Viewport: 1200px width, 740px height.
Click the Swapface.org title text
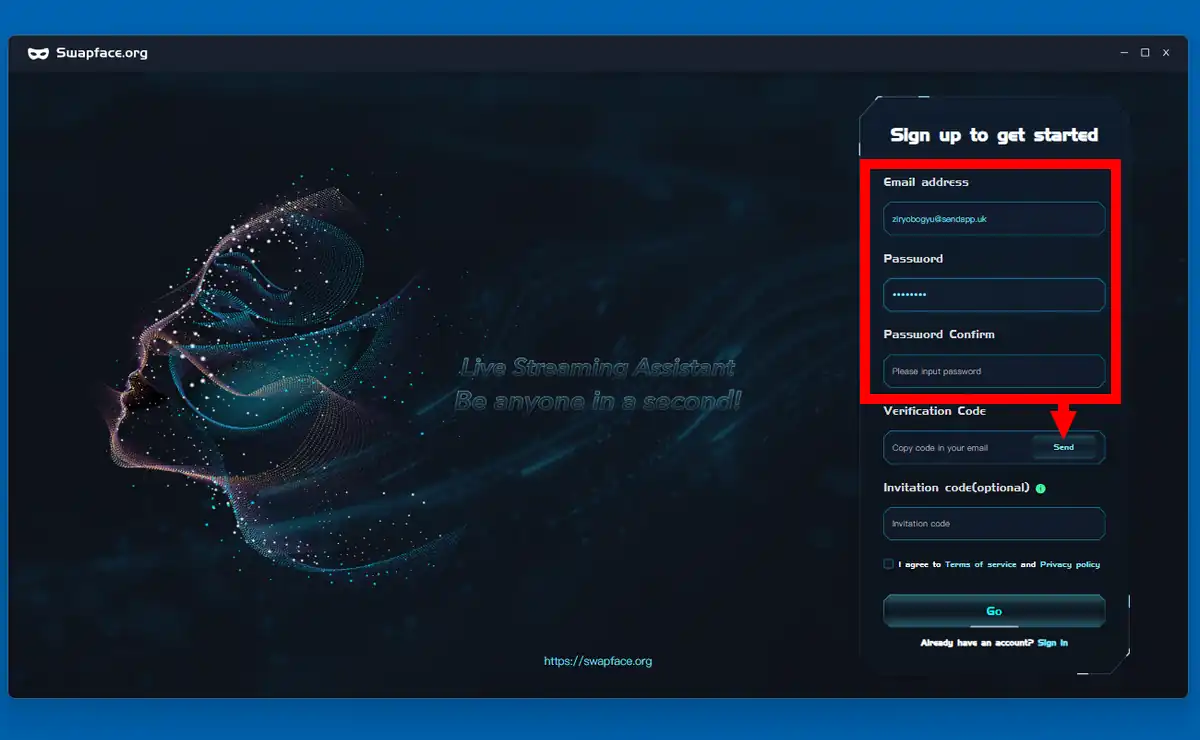tap(102, 53)
